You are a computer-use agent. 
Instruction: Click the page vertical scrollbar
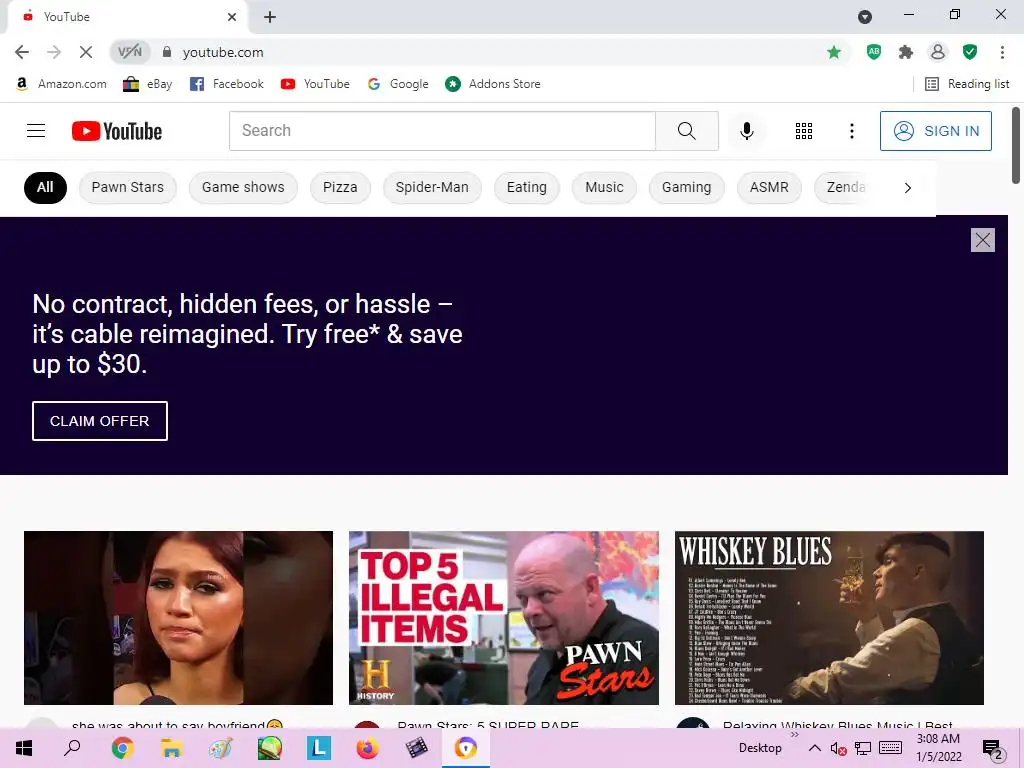coord(1016,145)
